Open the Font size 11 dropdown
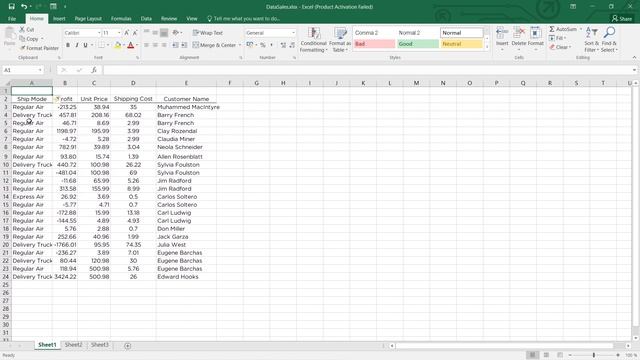Viewport: 640px width, 360px height. click(119, 33)
